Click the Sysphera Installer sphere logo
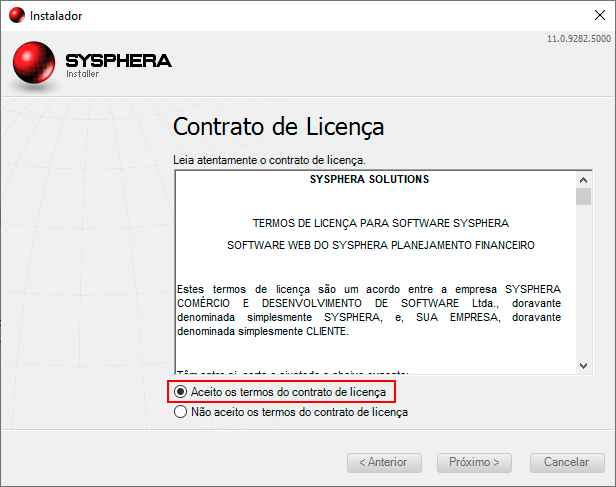 34,63
